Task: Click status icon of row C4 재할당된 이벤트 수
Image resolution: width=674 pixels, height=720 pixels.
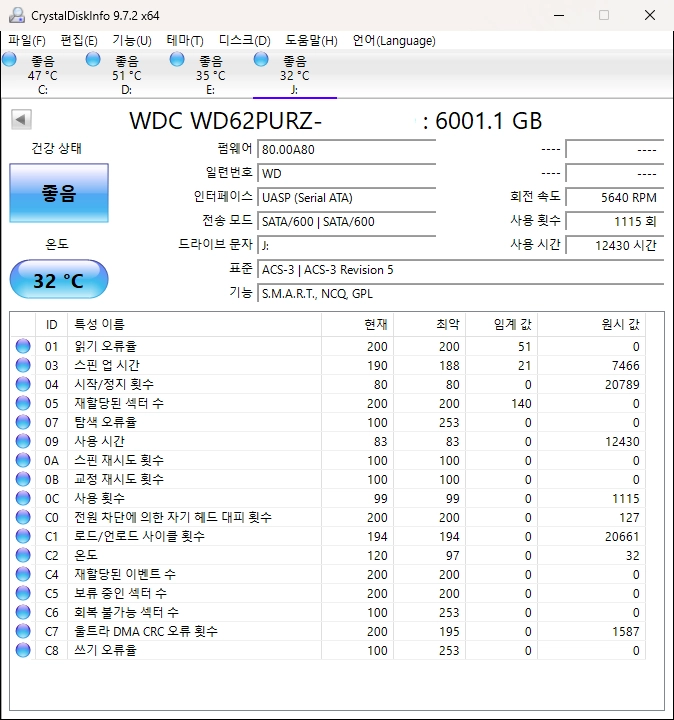Action: pos(23,574)
